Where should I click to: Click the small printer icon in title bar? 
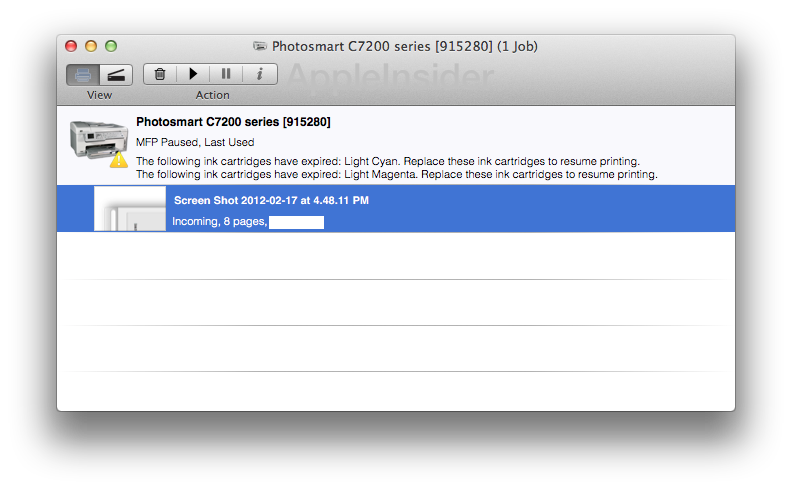[x=261, y=46]
